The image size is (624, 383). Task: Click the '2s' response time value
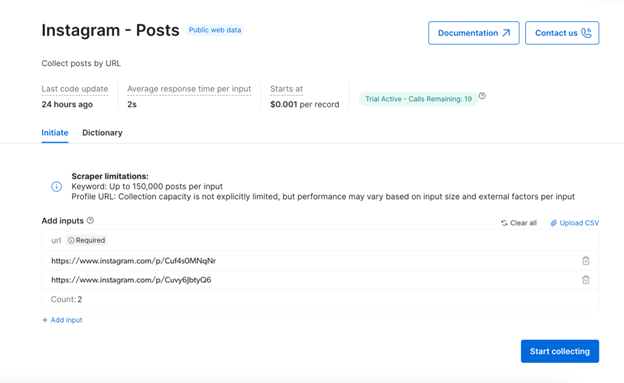click(x=132, y=104)
